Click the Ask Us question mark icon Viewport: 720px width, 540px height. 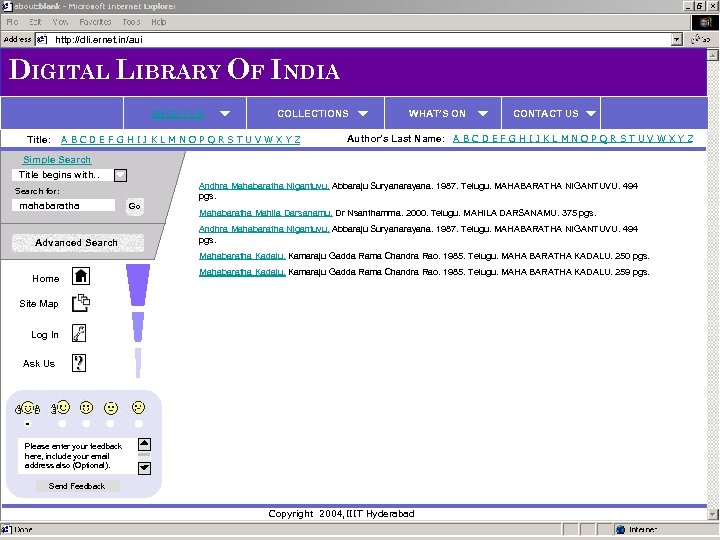[79, 363]
